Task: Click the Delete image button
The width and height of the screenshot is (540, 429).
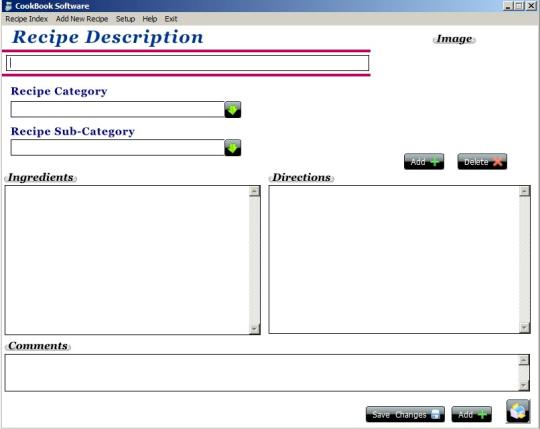Action: pyautogui.click(x=482, y=161)
